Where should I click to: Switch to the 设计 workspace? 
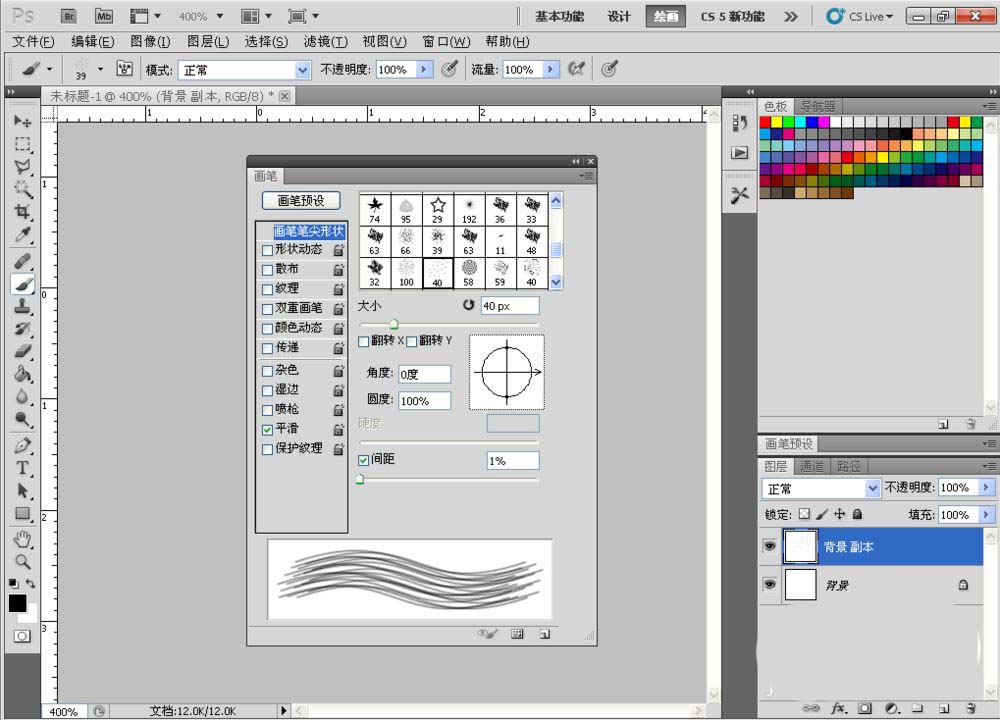[619, 16]
